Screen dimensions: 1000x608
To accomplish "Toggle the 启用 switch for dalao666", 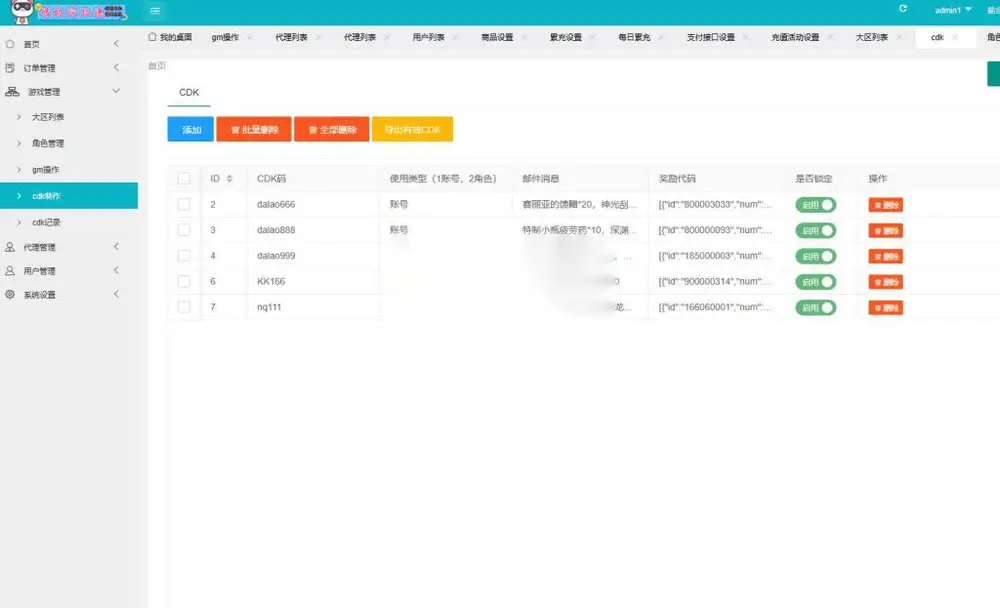I will [x=816, y=205].
